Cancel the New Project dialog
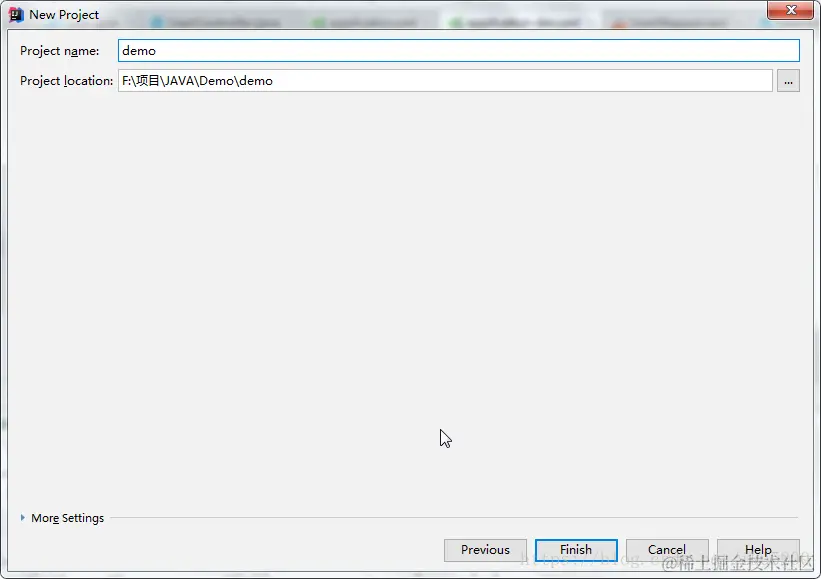The image size is (821, 579). [x=667, y=550]
